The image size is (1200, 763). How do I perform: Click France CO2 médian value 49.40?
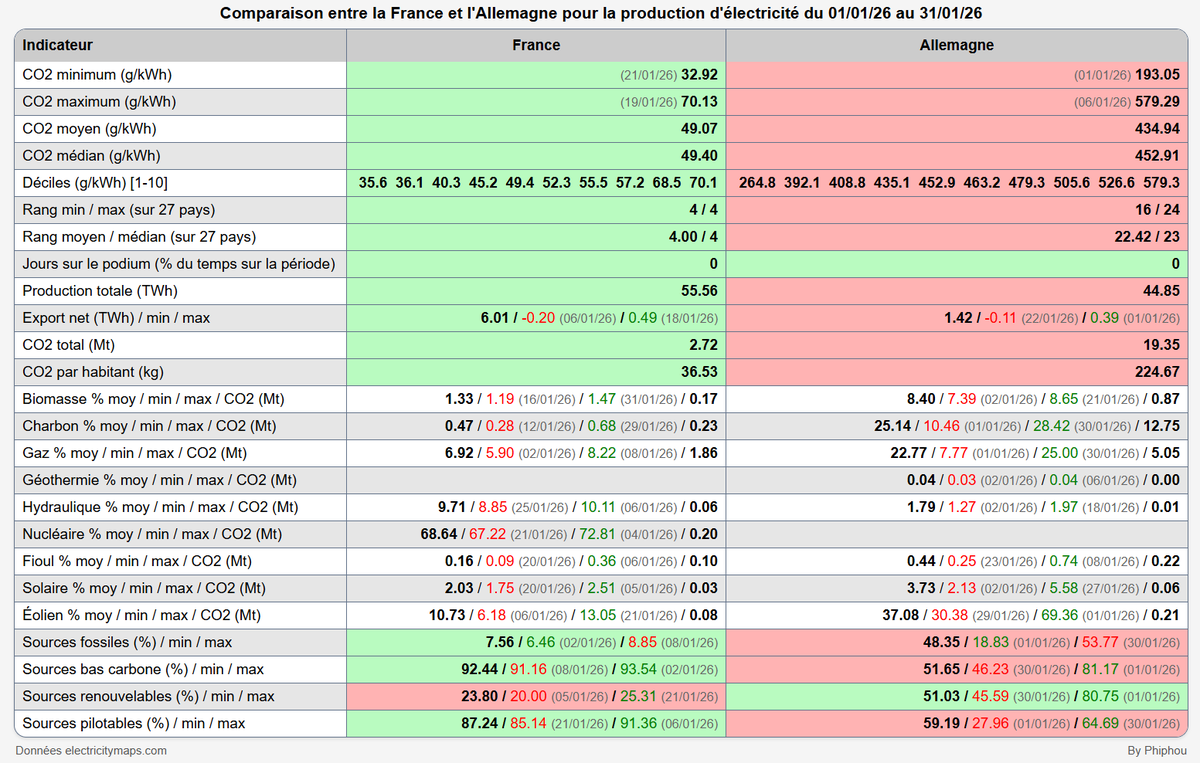coord(700,155)
